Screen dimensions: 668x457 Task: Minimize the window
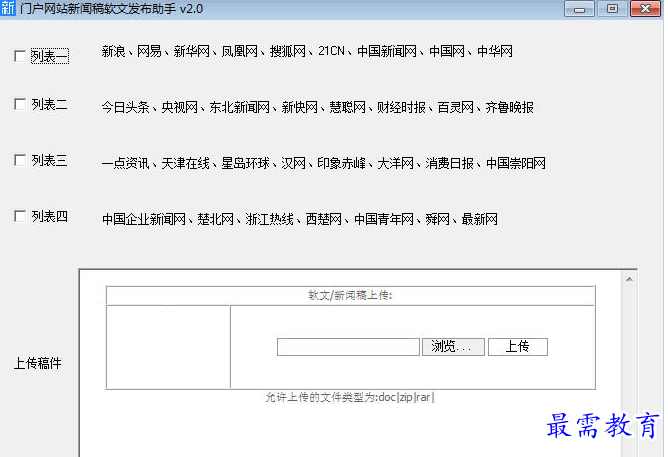pyautogui.click(x=579, y=9)
